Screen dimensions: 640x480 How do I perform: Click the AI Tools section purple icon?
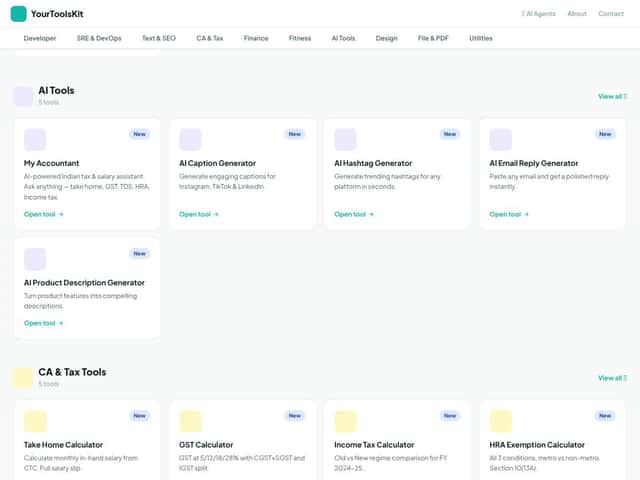[x=23, y=96]
